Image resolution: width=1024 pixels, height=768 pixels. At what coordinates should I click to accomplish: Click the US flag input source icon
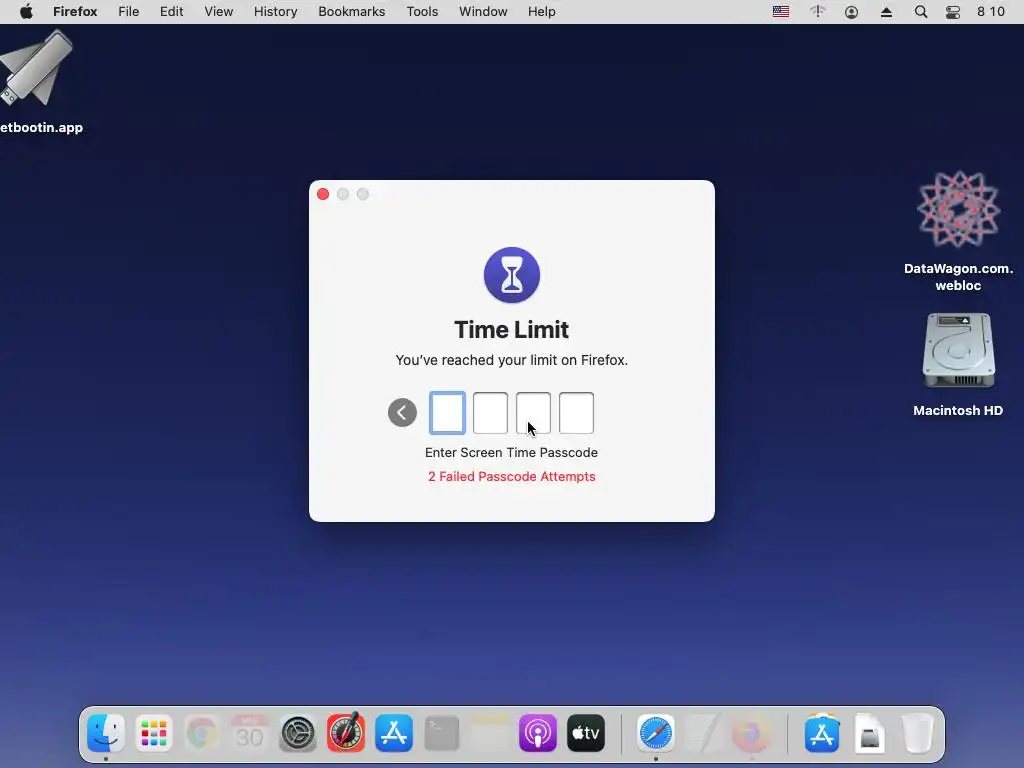(x=781, y=12)
